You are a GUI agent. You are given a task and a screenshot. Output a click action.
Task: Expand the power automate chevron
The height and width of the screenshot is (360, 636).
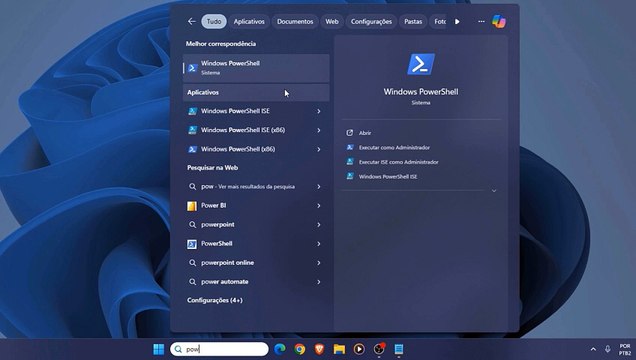click(x=319, y=282)
